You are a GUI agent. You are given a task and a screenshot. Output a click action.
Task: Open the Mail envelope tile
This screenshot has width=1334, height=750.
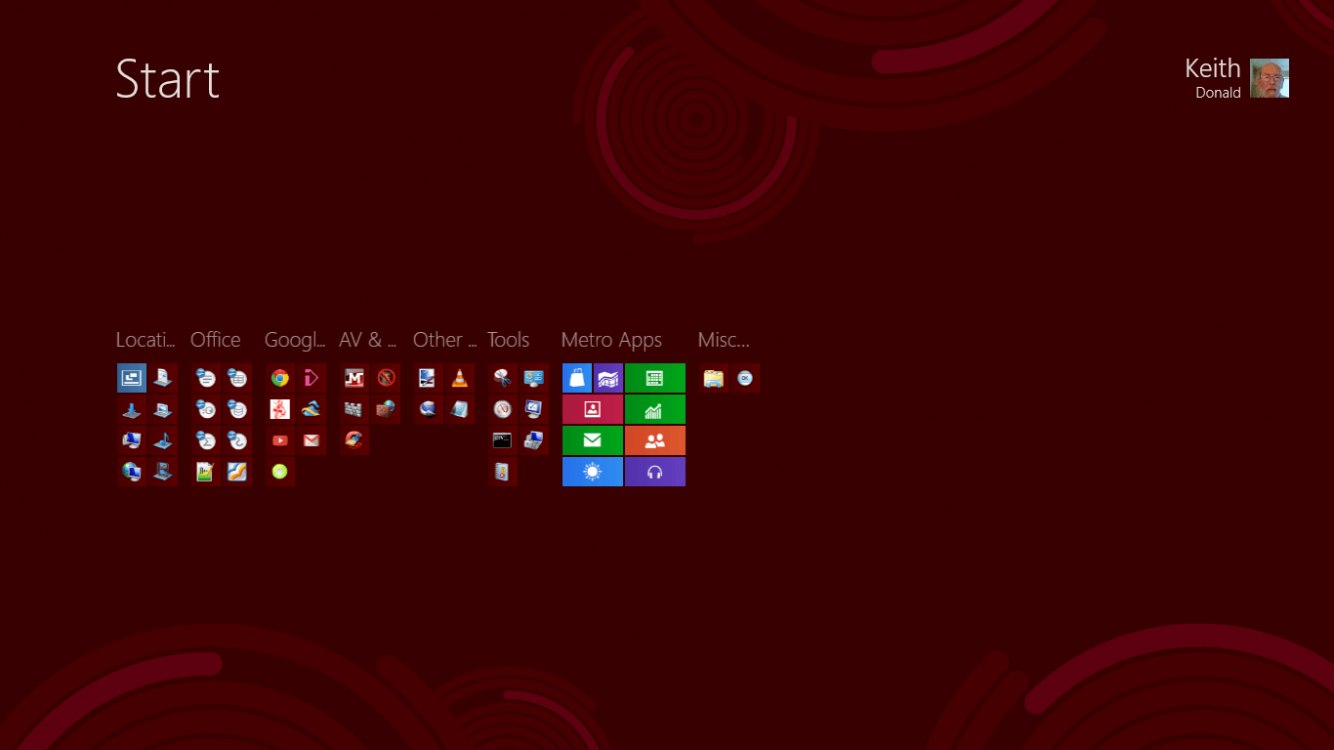tap(592, 440)
